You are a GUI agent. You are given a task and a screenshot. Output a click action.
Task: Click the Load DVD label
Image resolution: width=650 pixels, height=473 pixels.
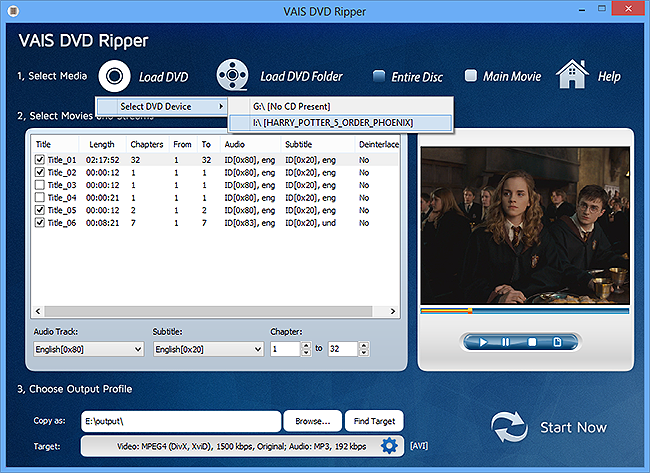(x=163, y=77)
